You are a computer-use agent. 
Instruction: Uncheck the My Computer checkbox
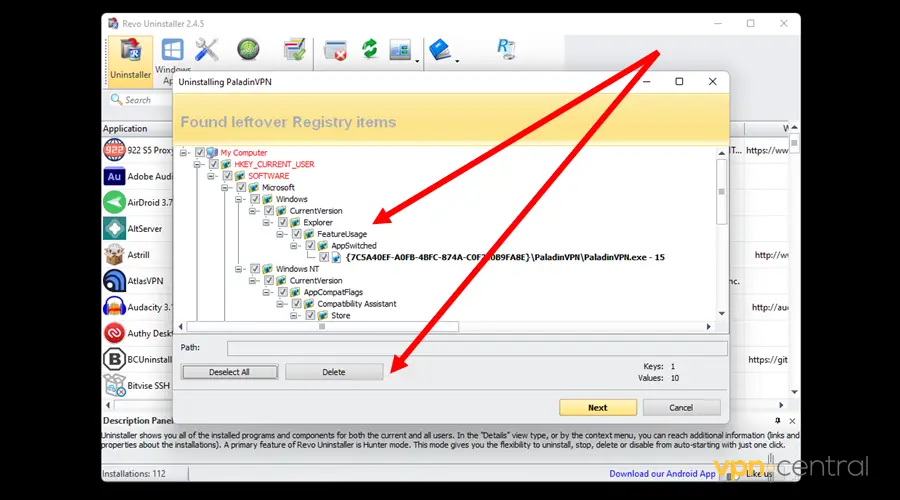pos(200,152)
